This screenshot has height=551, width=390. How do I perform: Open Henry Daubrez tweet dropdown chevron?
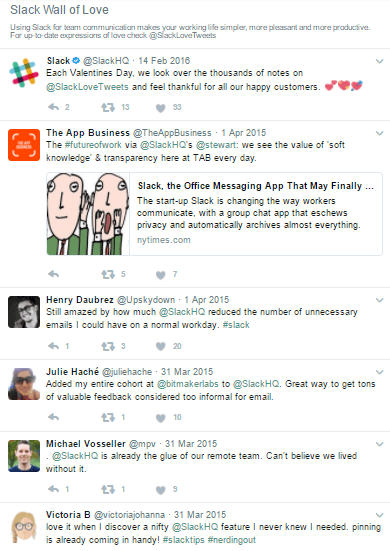tap(379, 300)
